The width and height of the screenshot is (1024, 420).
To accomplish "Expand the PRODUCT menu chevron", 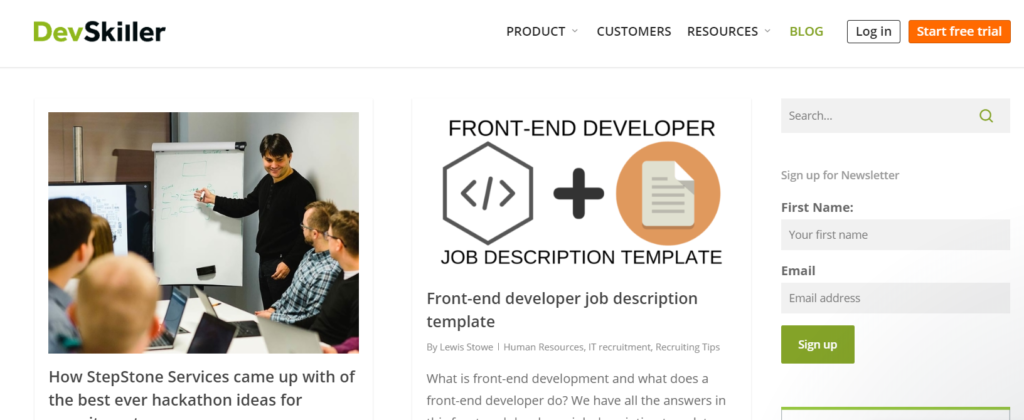I will pos(575,32).
